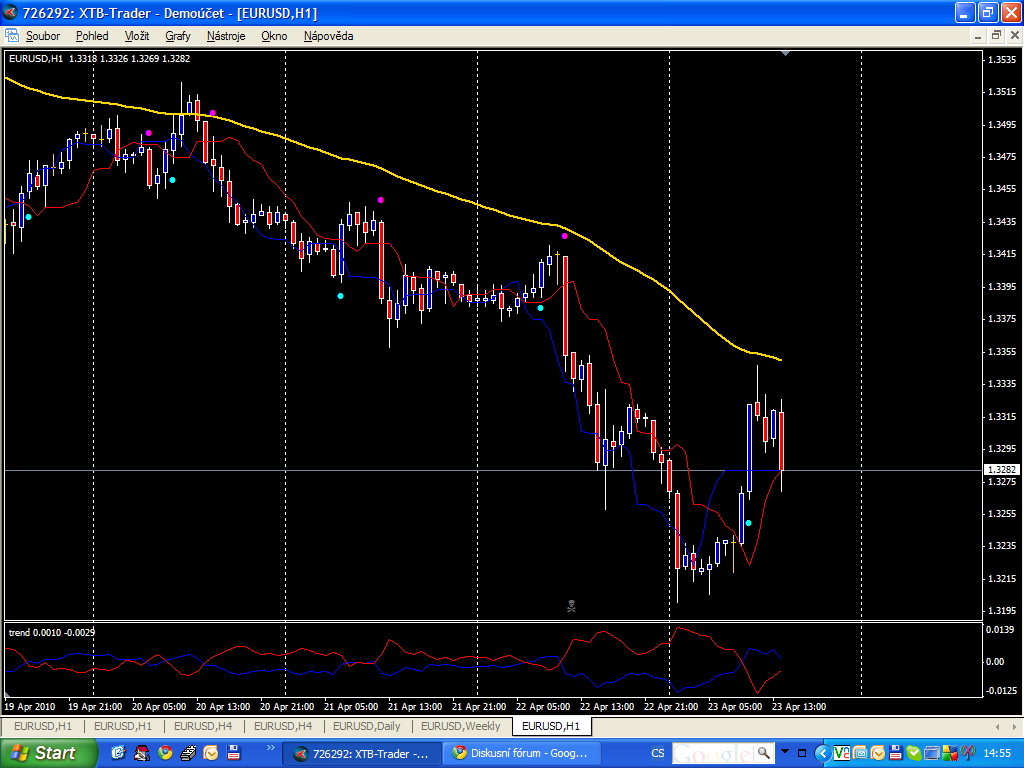Focus the Google desktop search field

[x=712, y=753]
